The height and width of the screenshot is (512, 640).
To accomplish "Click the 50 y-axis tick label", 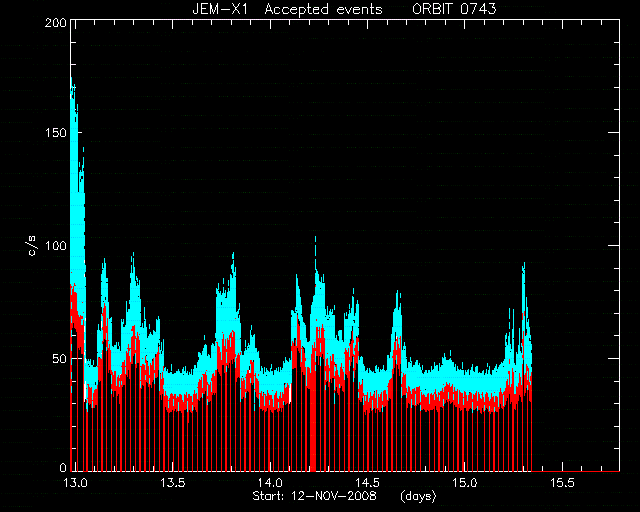I will point(59,359).
